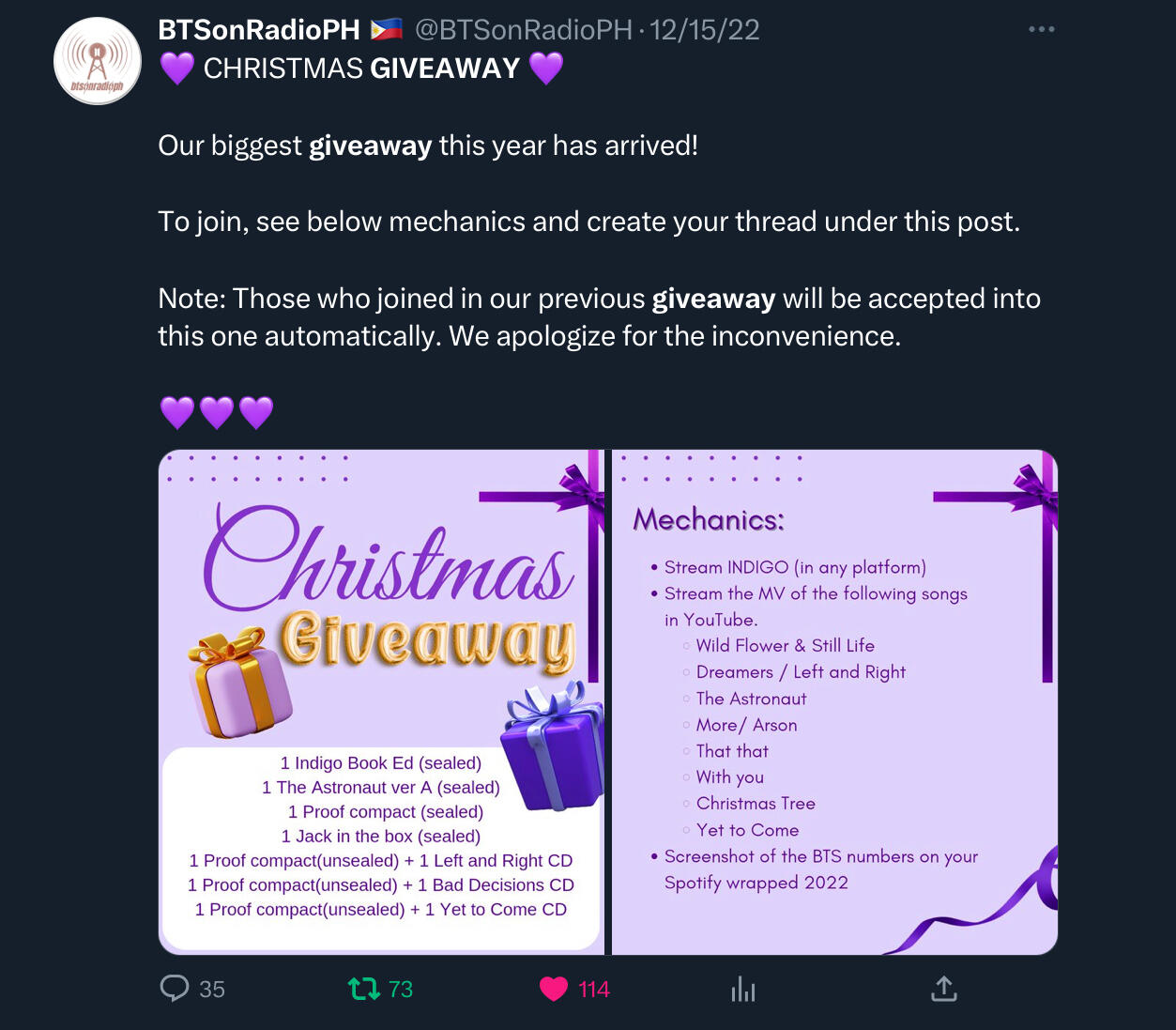View post analytics bar chart icon
The image size is (1176, 1030).
pyautogui.click(x=742, y=989)
